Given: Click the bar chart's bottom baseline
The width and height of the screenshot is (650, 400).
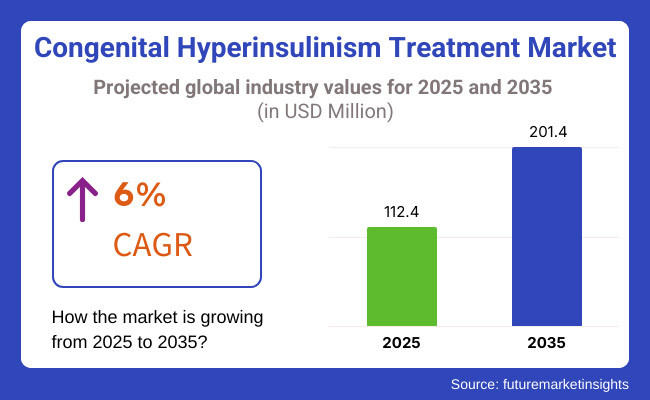Looking at the screenshot, I should click(x=473, y=326).
